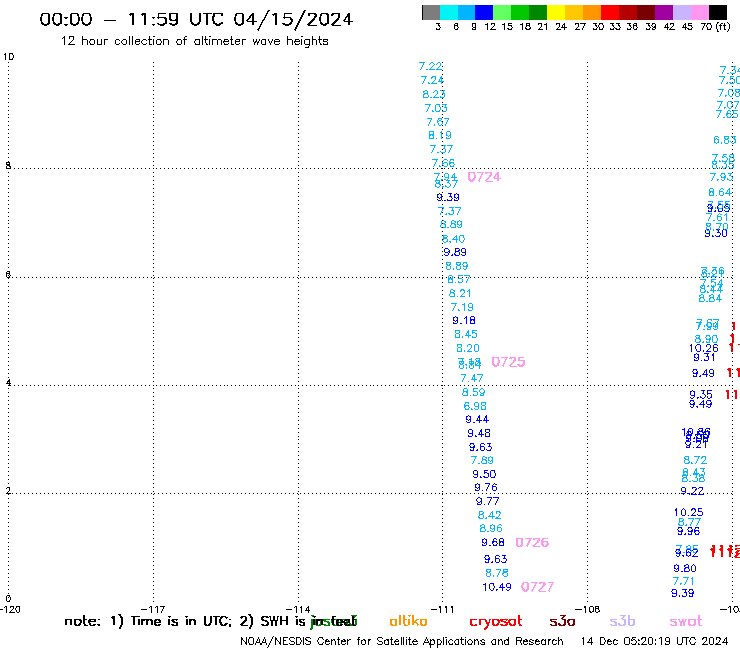Click the dark blue value 9.89

point(455,252)
